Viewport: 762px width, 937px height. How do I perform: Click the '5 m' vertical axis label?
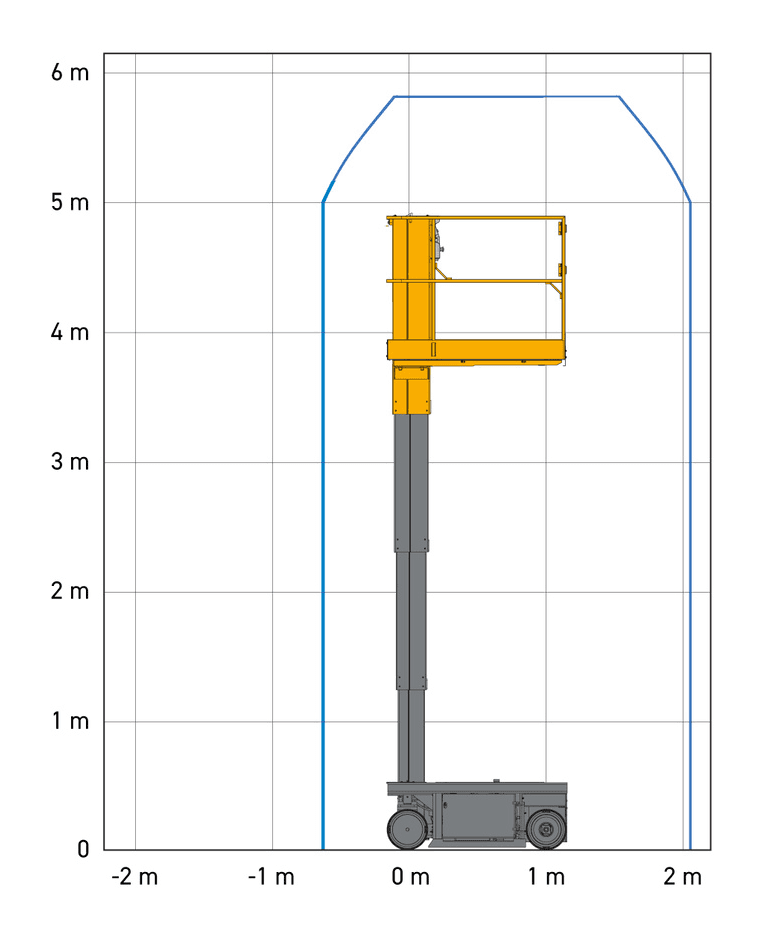(70, 202)
